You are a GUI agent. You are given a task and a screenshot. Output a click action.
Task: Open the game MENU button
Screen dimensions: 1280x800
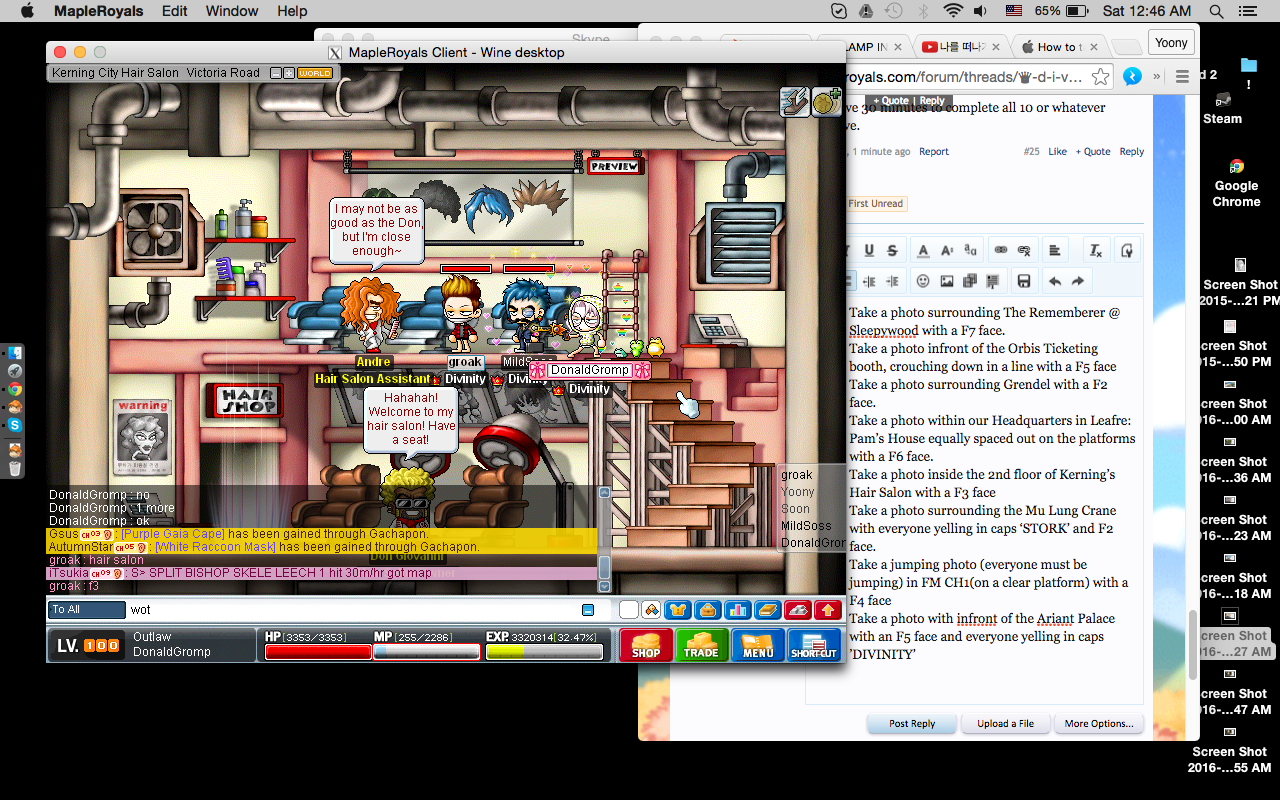(757, 645)
